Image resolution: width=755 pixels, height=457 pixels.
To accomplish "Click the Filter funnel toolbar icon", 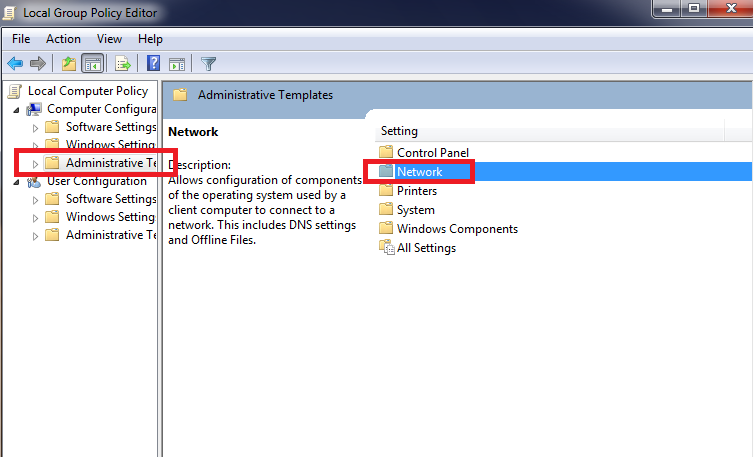I will pyautogui.click(x=208, y=64).
